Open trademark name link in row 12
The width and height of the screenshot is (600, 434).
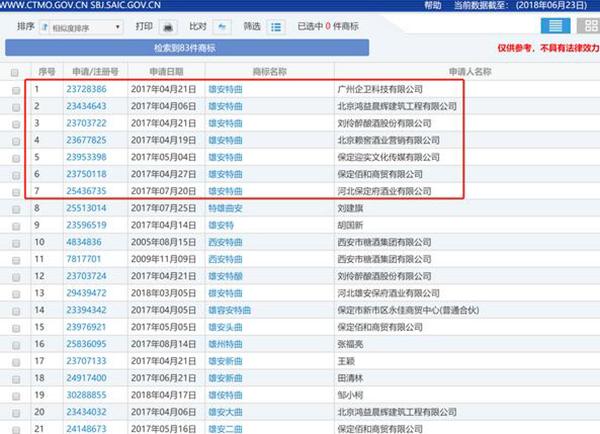pos(225,276)
